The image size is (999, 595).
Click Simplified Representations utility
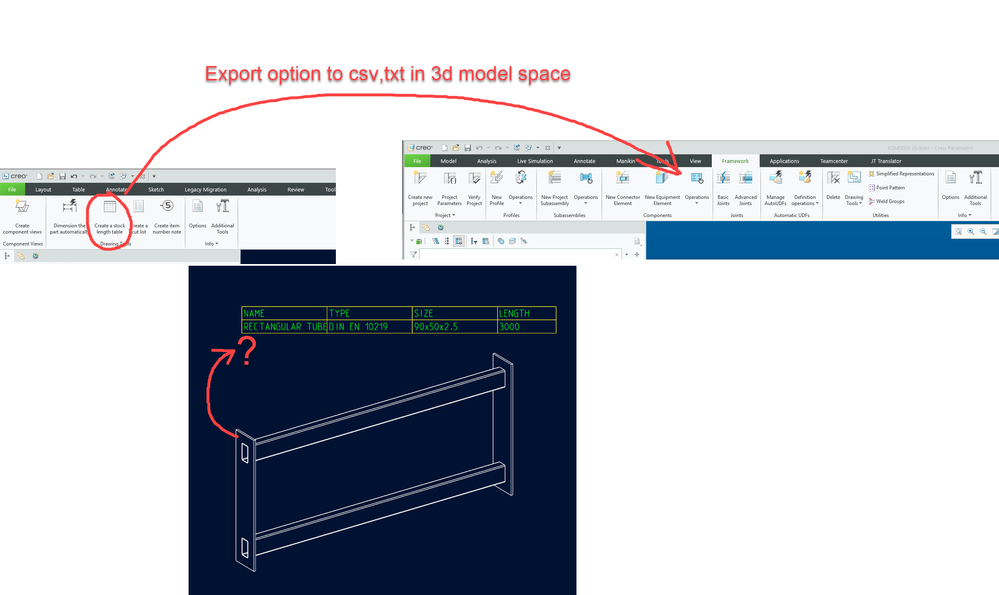point(901,174)
